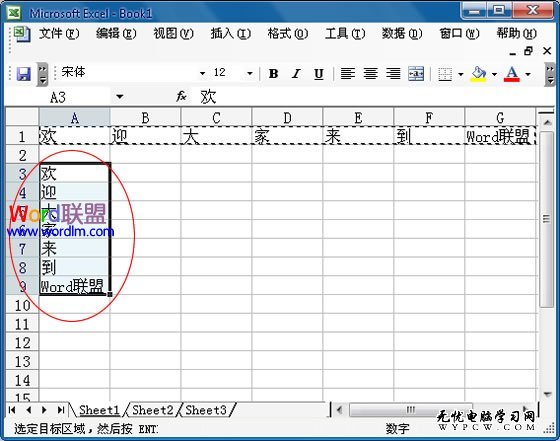Image resolution: width=560 pixels, height=441 pixels.
Task: Open the Font Color dropdown arrow
Action: 528,74
